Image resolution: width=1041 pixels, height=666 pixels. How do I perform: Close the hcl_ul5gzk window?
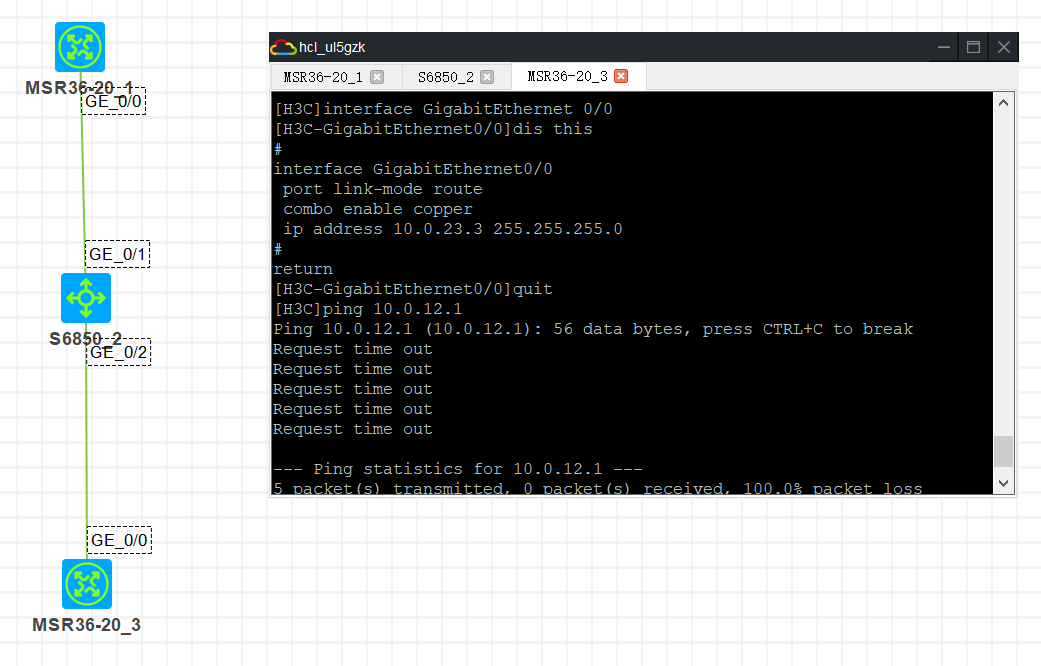click(1004, 48)
